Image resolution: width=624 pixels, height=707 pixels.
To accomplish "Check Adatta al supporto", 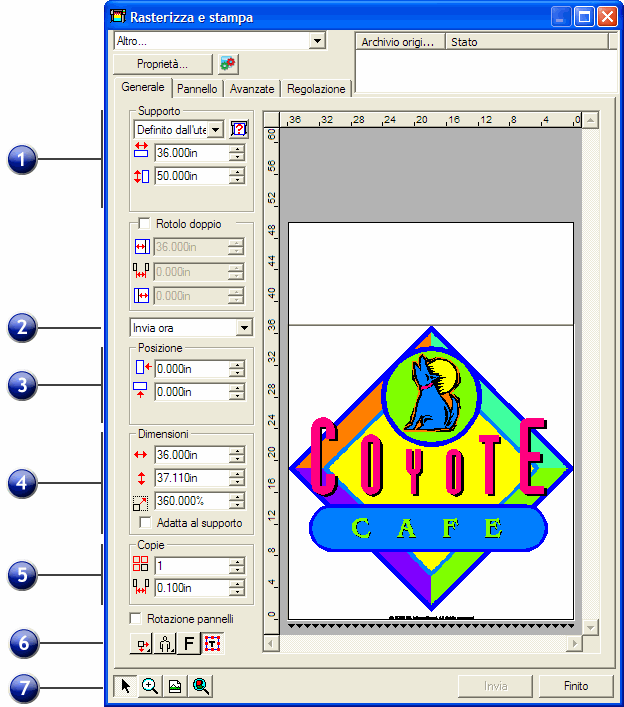I will [145, 523].
